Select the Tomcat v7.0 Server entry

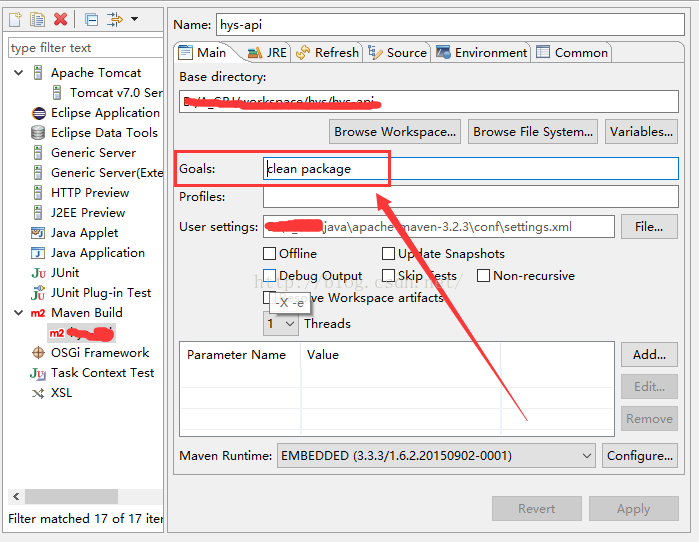click(x=108, y=93)
